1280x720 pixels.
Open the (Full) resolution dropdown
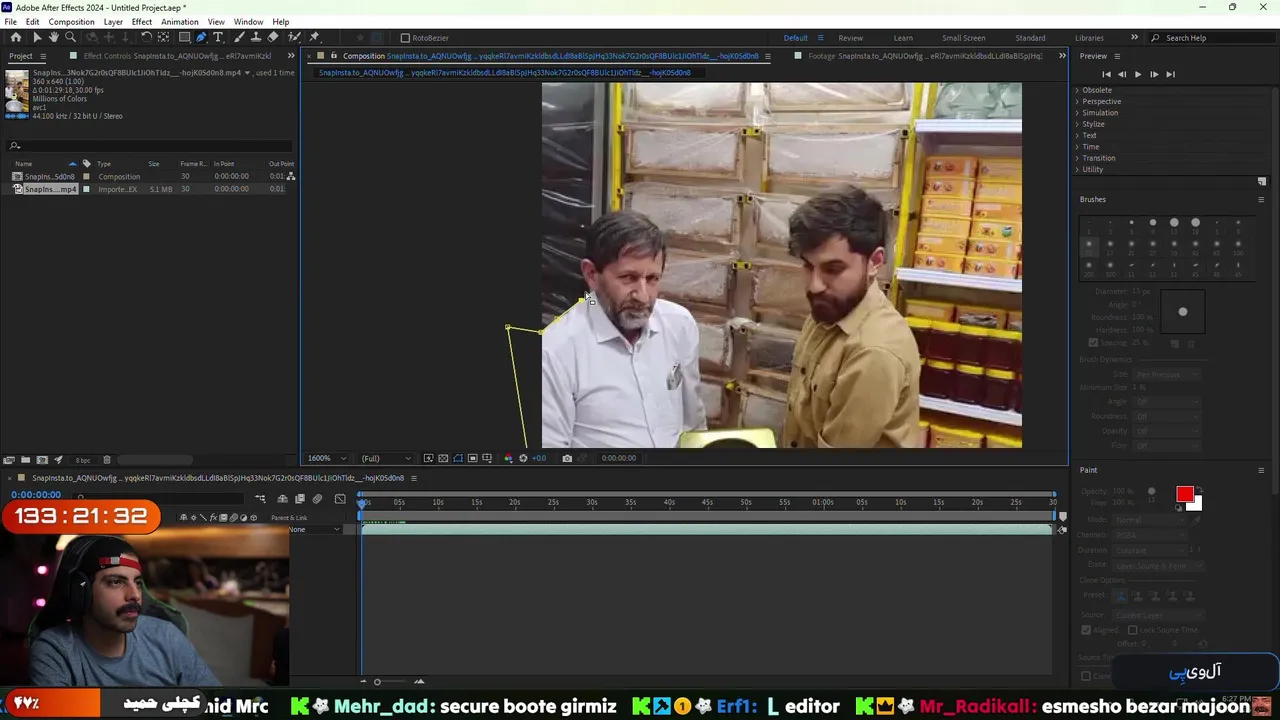point(386,458)
